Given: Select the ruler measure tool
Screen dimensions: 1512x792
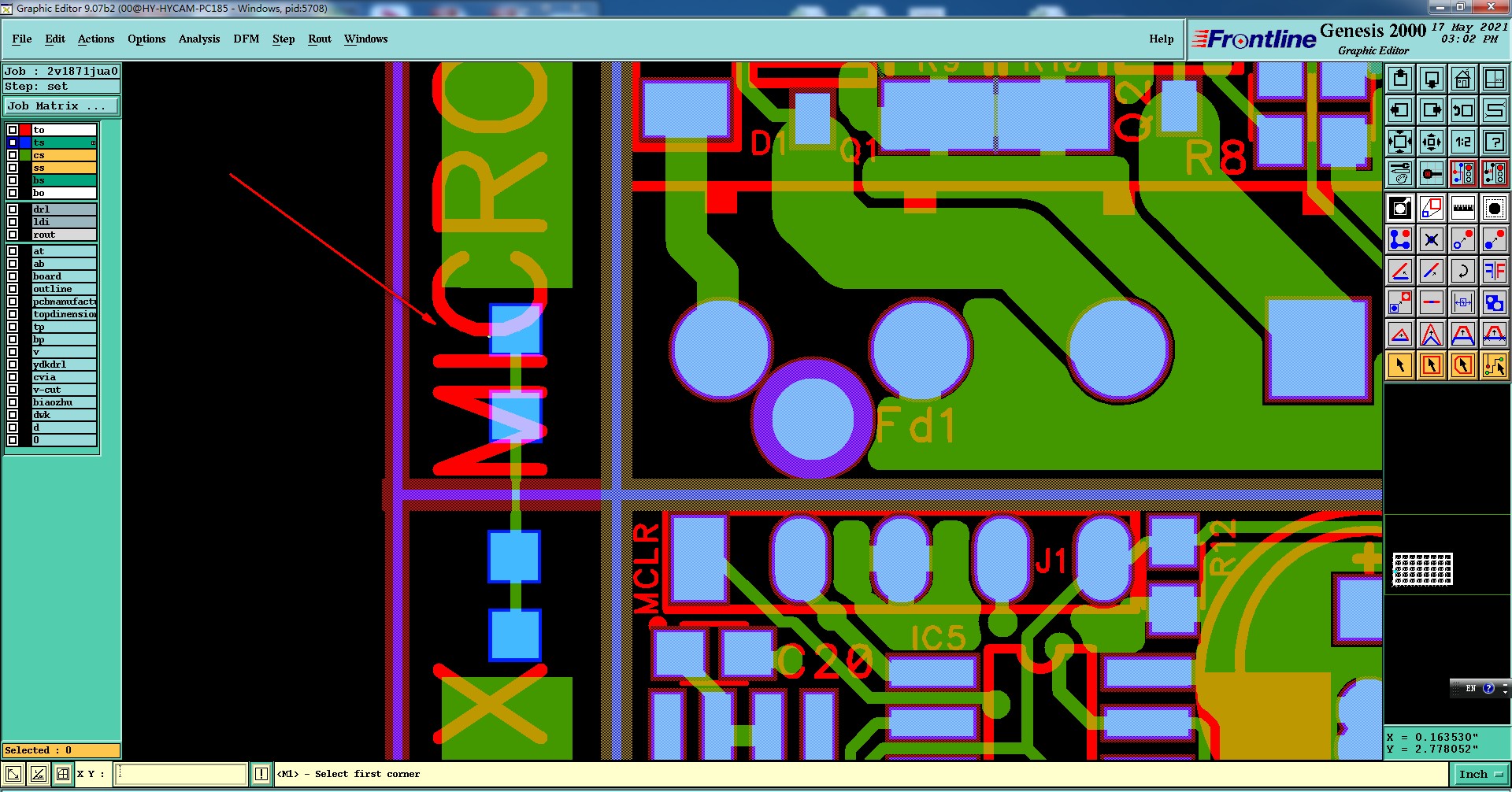Looking at the screenshot, I should 1463,209.
